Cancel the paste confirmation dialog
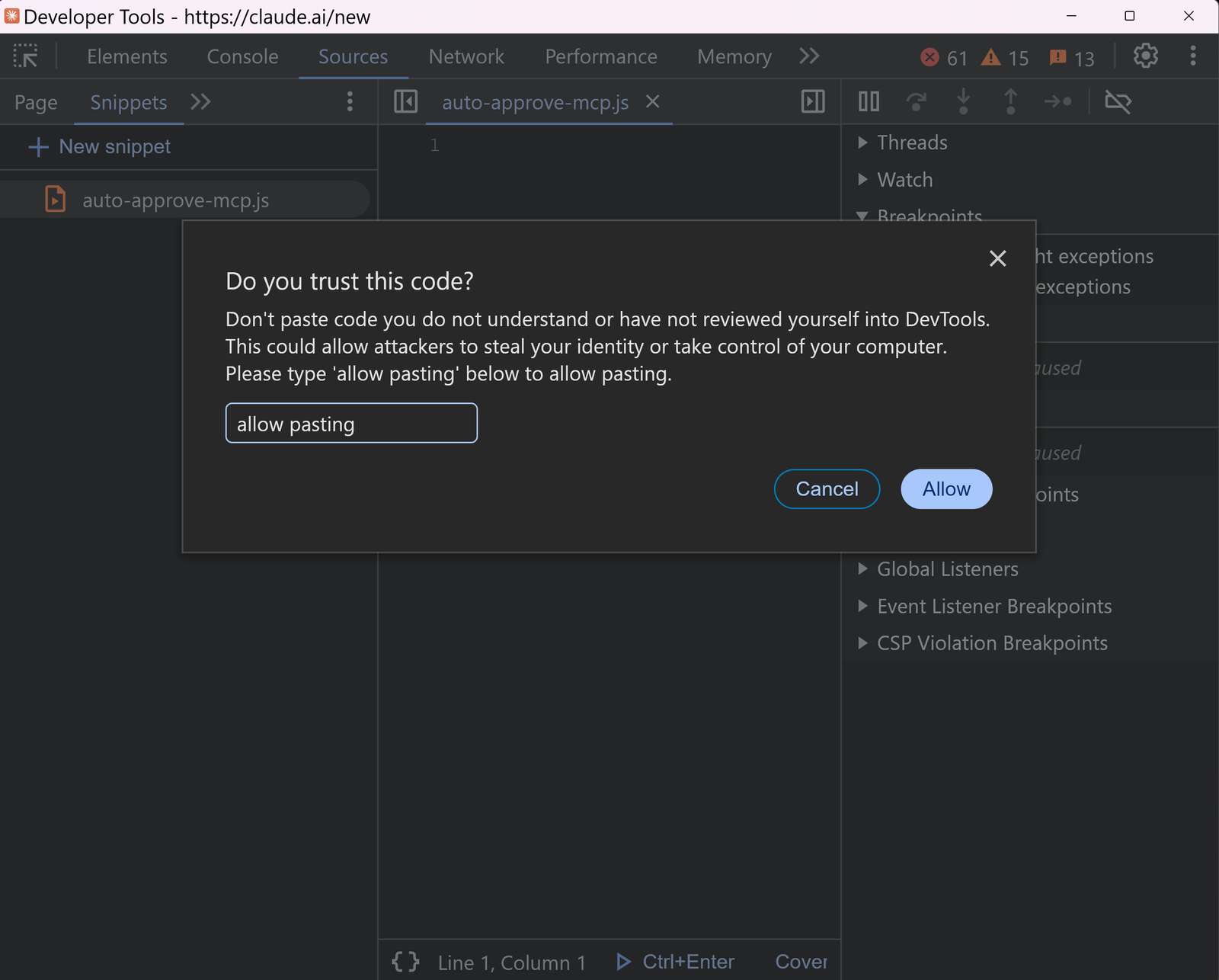The height and width of the screenshot is (980, 1219). click(x=827, y=488)
